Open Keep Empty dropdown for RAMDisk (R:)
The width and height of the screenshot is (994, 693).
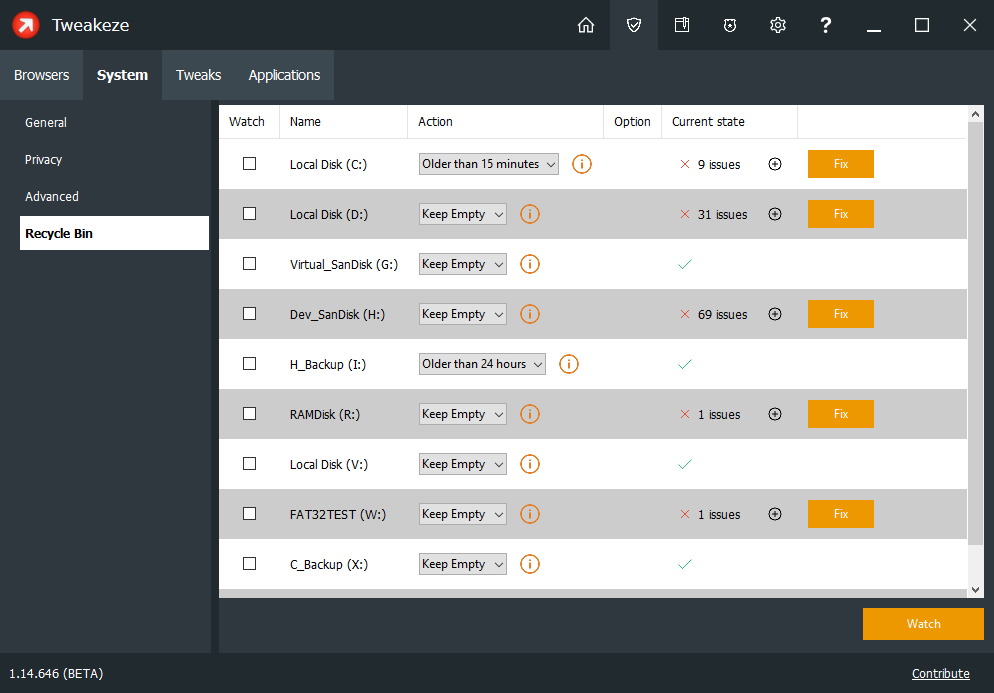click(x=463, y=414)
